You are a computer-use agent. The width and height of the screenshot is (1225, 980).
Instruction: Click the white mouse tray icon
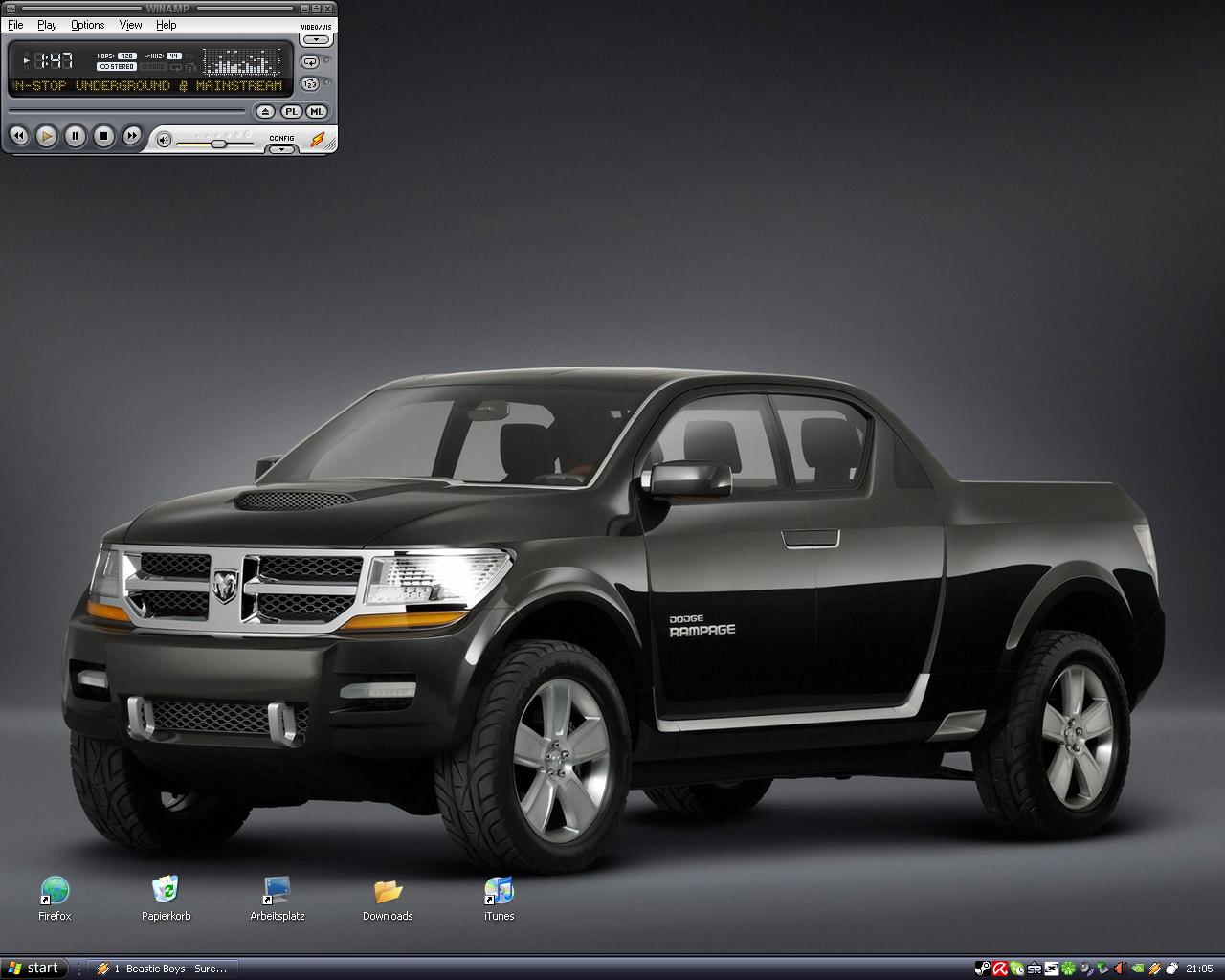(x=1172, y=969)
